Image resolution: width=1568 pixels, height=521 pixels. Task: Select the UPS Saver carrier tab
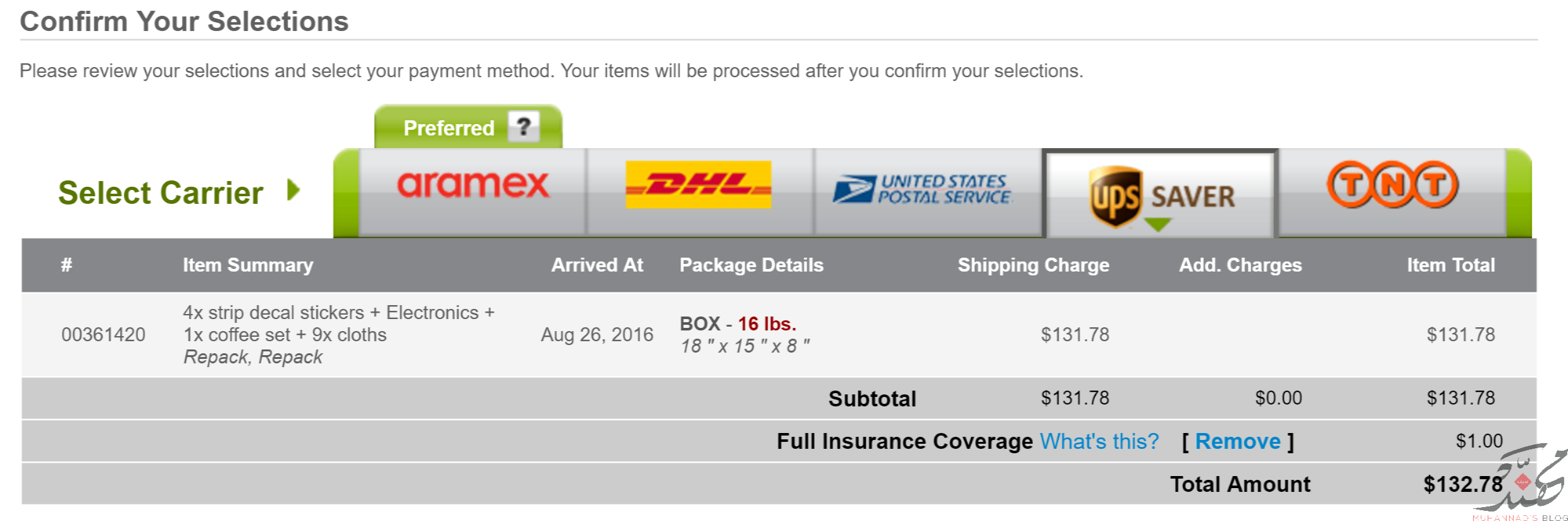[x=1161, y=194]
